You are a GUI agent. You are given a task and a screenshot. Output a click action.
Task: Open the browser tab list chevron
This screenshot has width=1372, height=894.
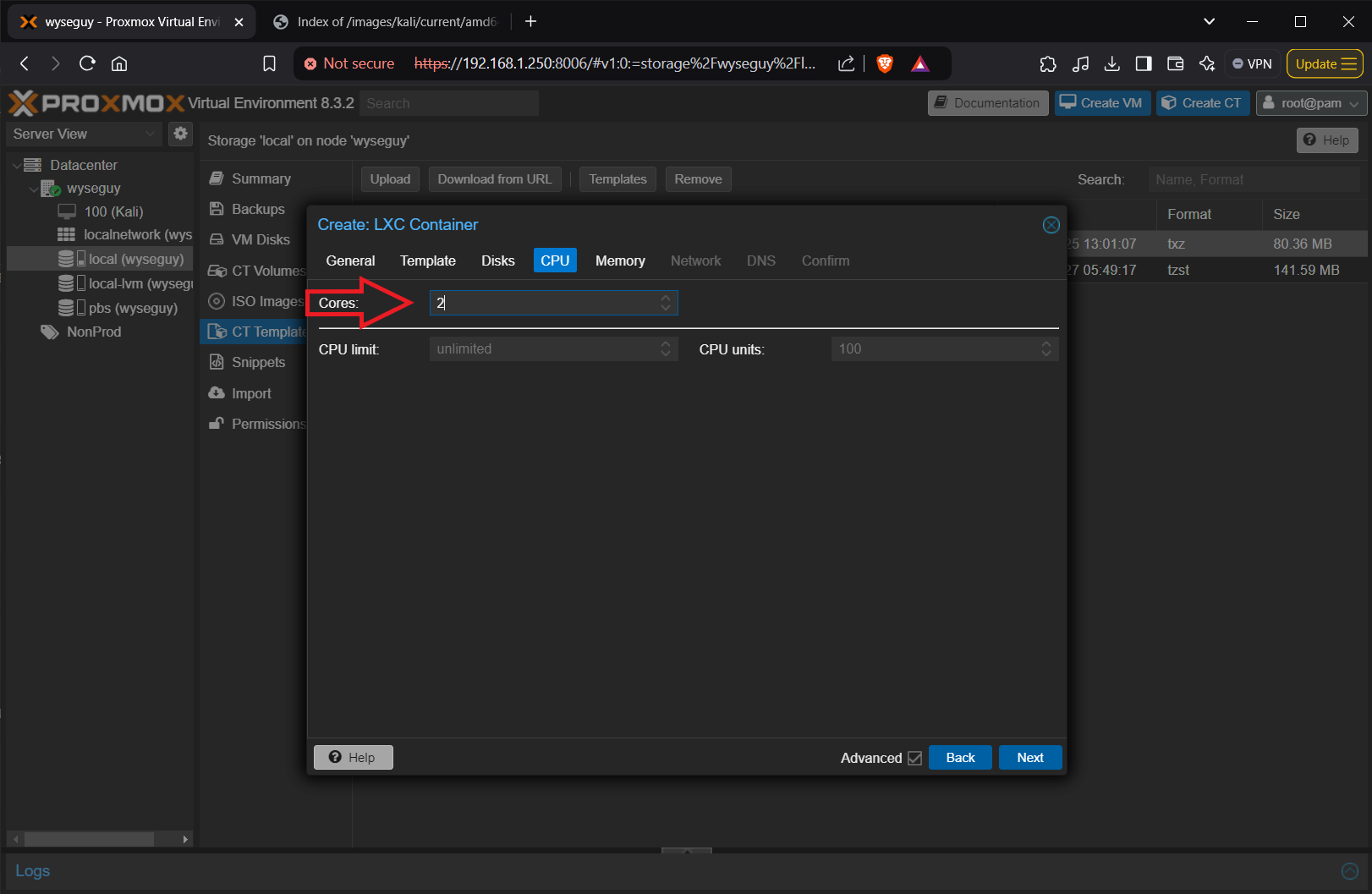1210,21
